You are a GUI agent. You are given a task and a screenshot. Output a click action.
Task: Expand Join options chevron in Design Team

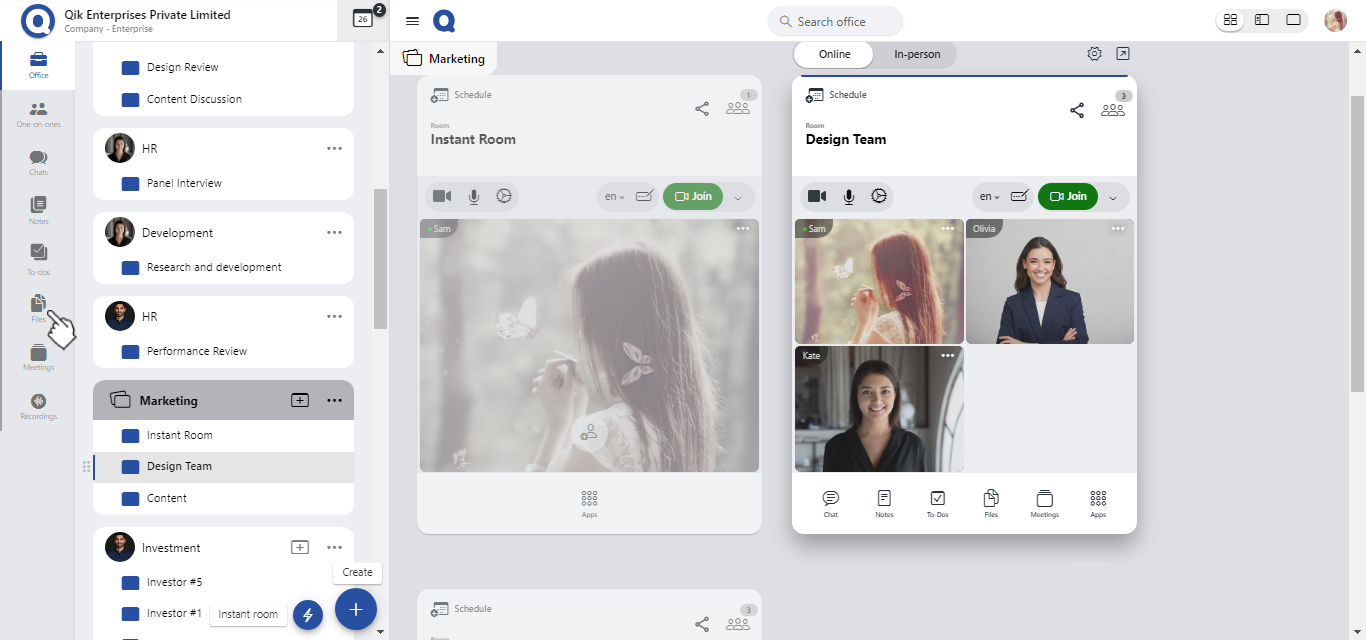coord(1113,197)
